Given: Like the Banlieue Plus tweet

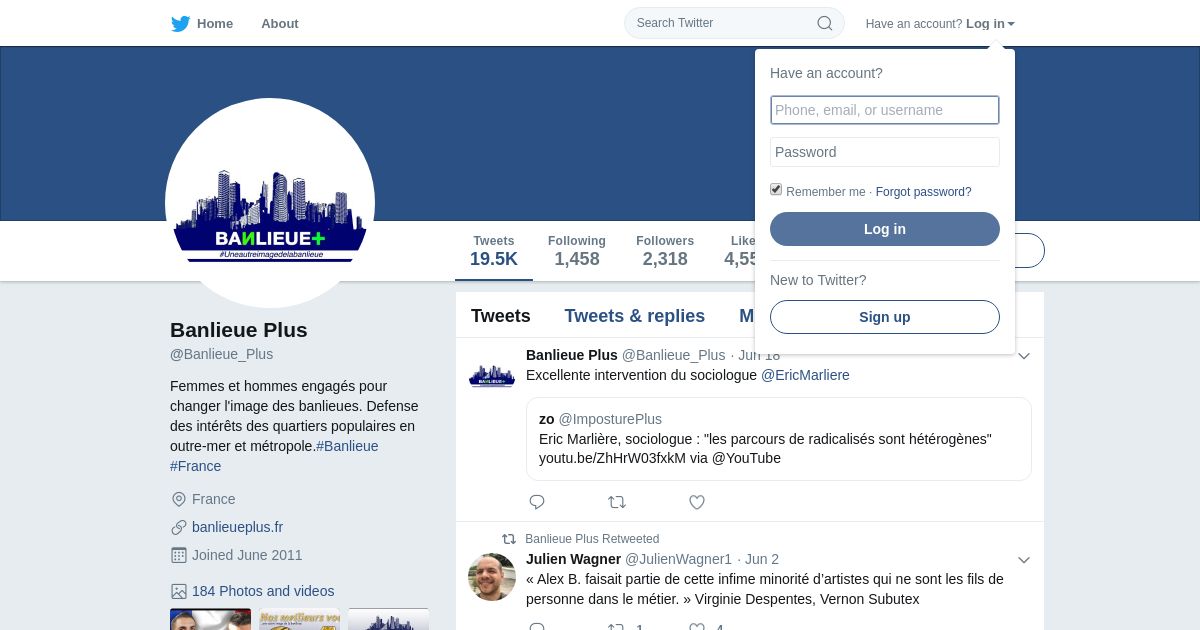Looking at the screenshot, I should tap(697, 502).
